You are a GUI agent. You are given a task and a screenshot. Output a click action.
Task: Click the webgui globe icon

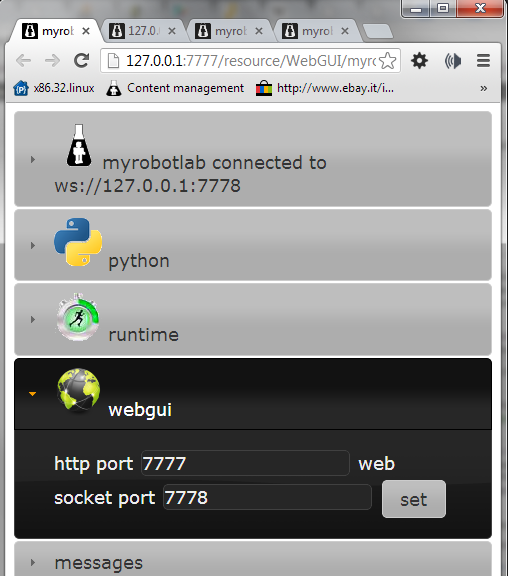coord(79,389)
